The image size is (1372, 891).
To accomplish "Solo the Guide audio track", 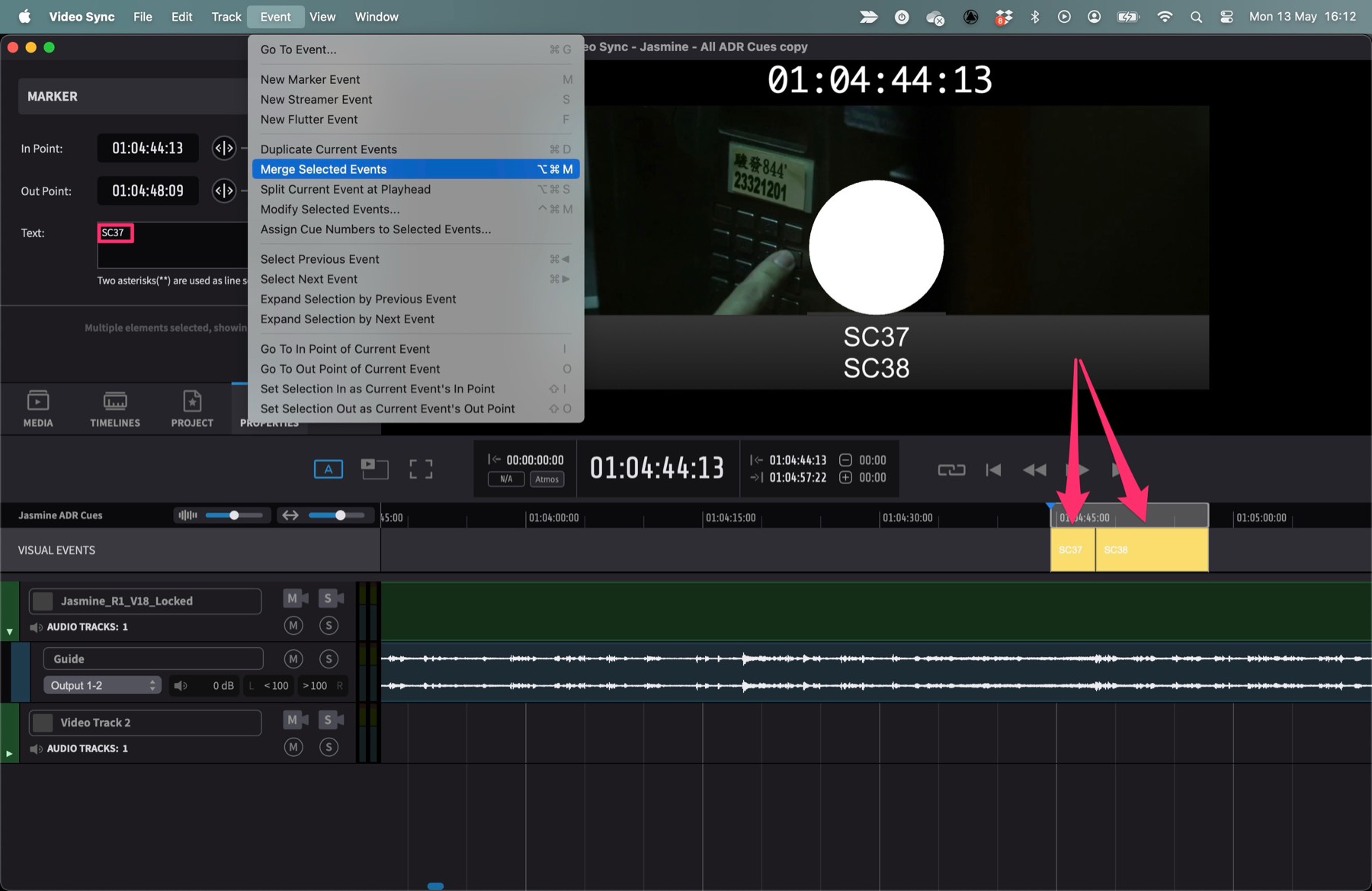I will point(329,659).
